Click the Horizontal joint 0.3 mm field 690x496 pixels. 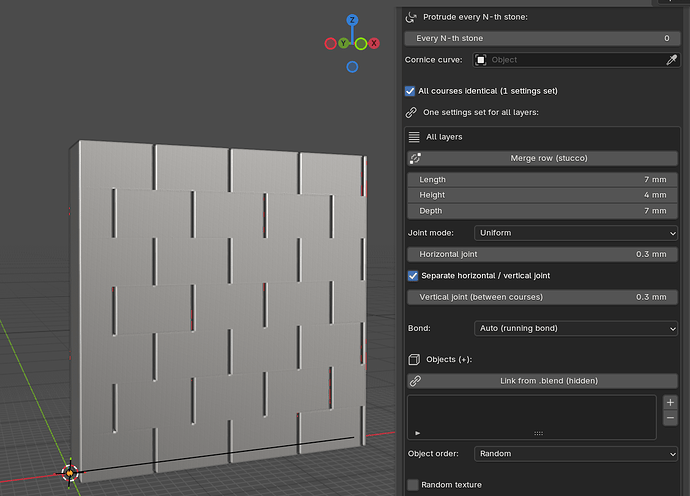click(x=543, y=254)
